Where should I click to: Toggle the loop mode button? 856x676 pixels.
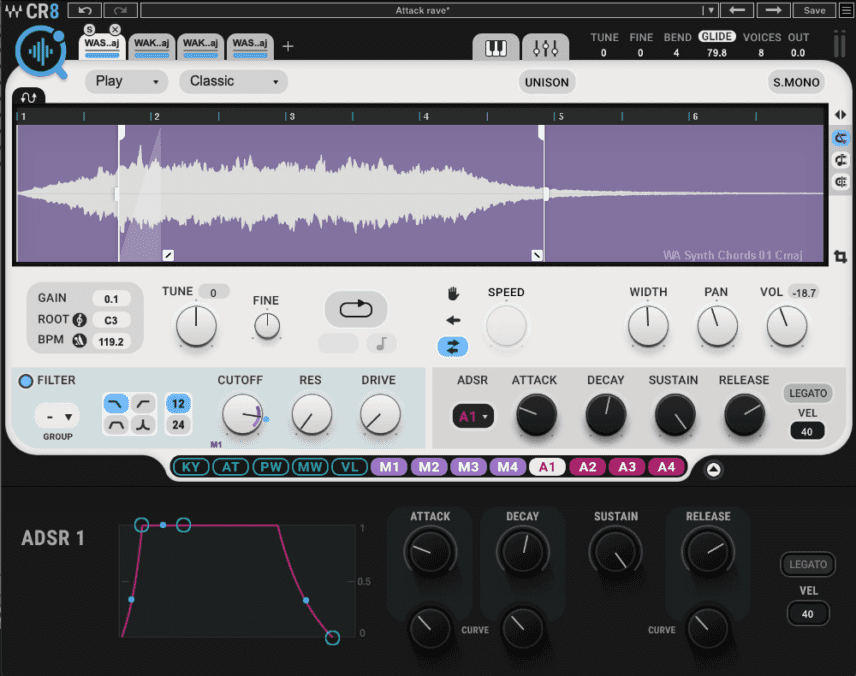[x=356, y=310]
